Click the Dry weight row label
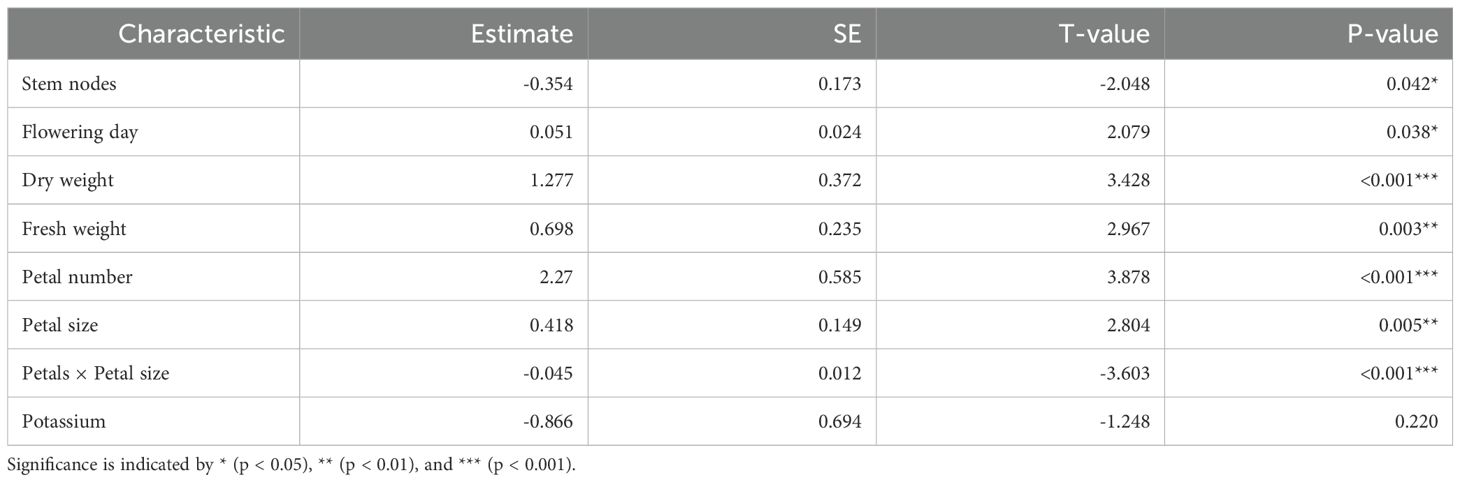 67,180
